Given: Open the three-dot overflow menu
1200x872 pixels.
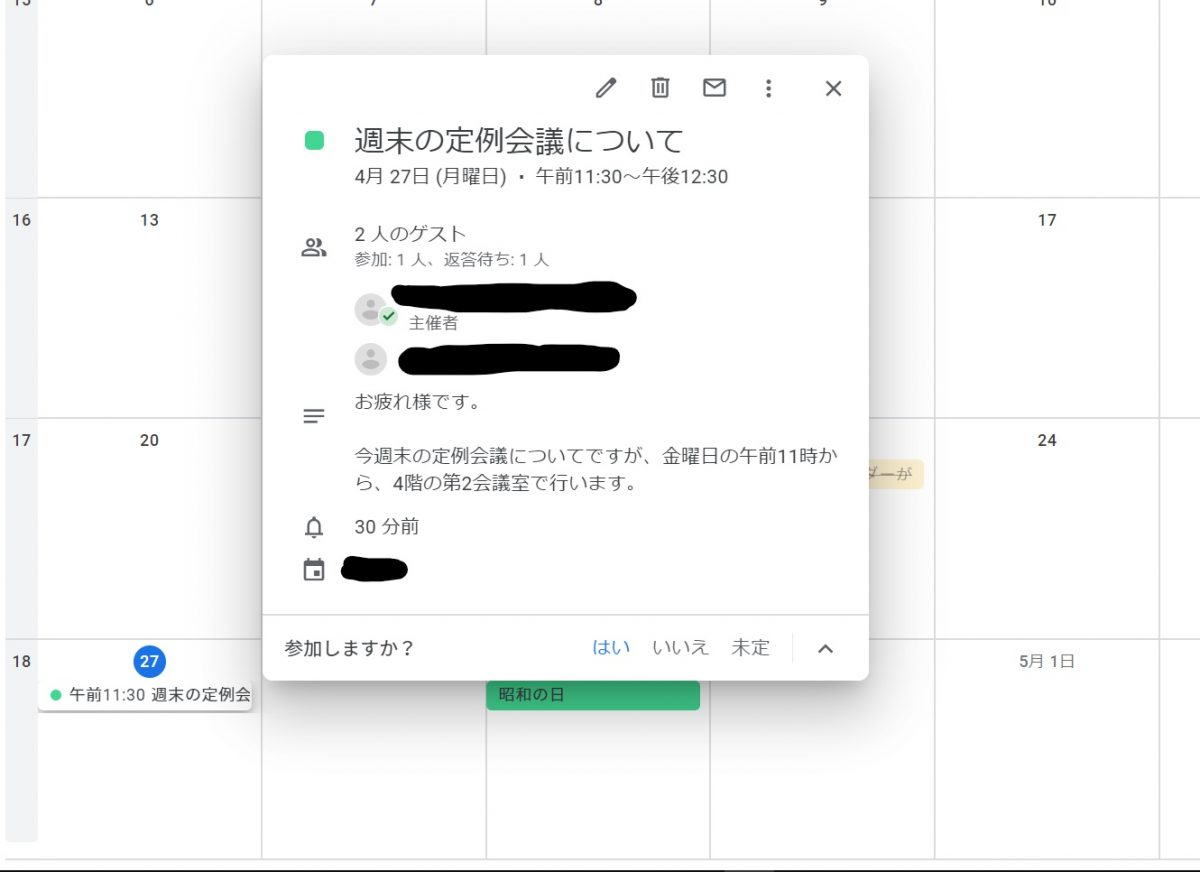Looking at the screenshot, I should (768, 88).
